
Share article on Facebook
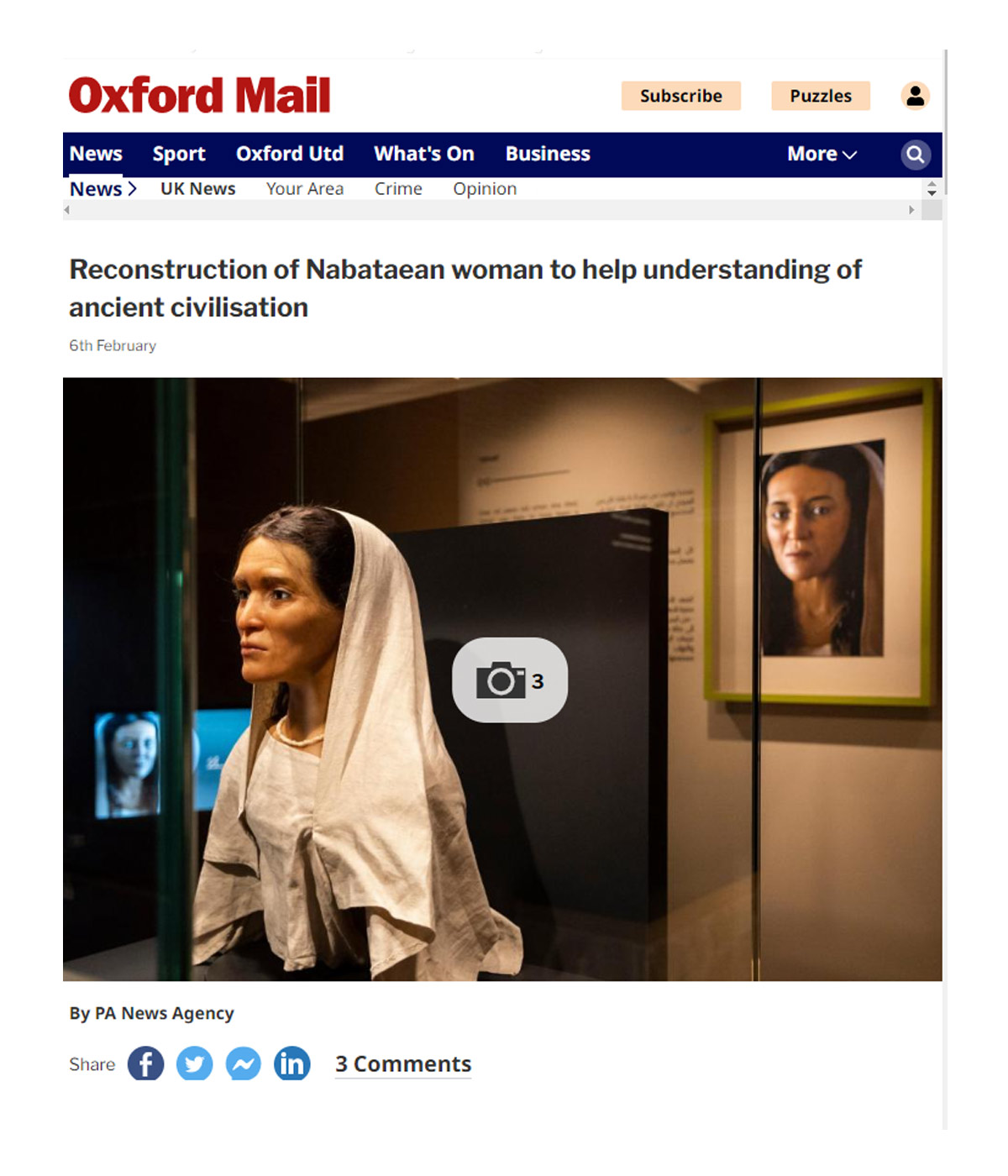click(x=145, y=1064)
